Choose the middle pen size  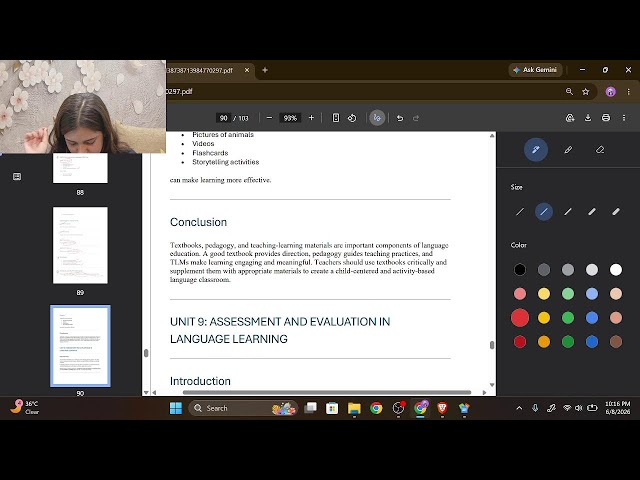pos(568,211)
